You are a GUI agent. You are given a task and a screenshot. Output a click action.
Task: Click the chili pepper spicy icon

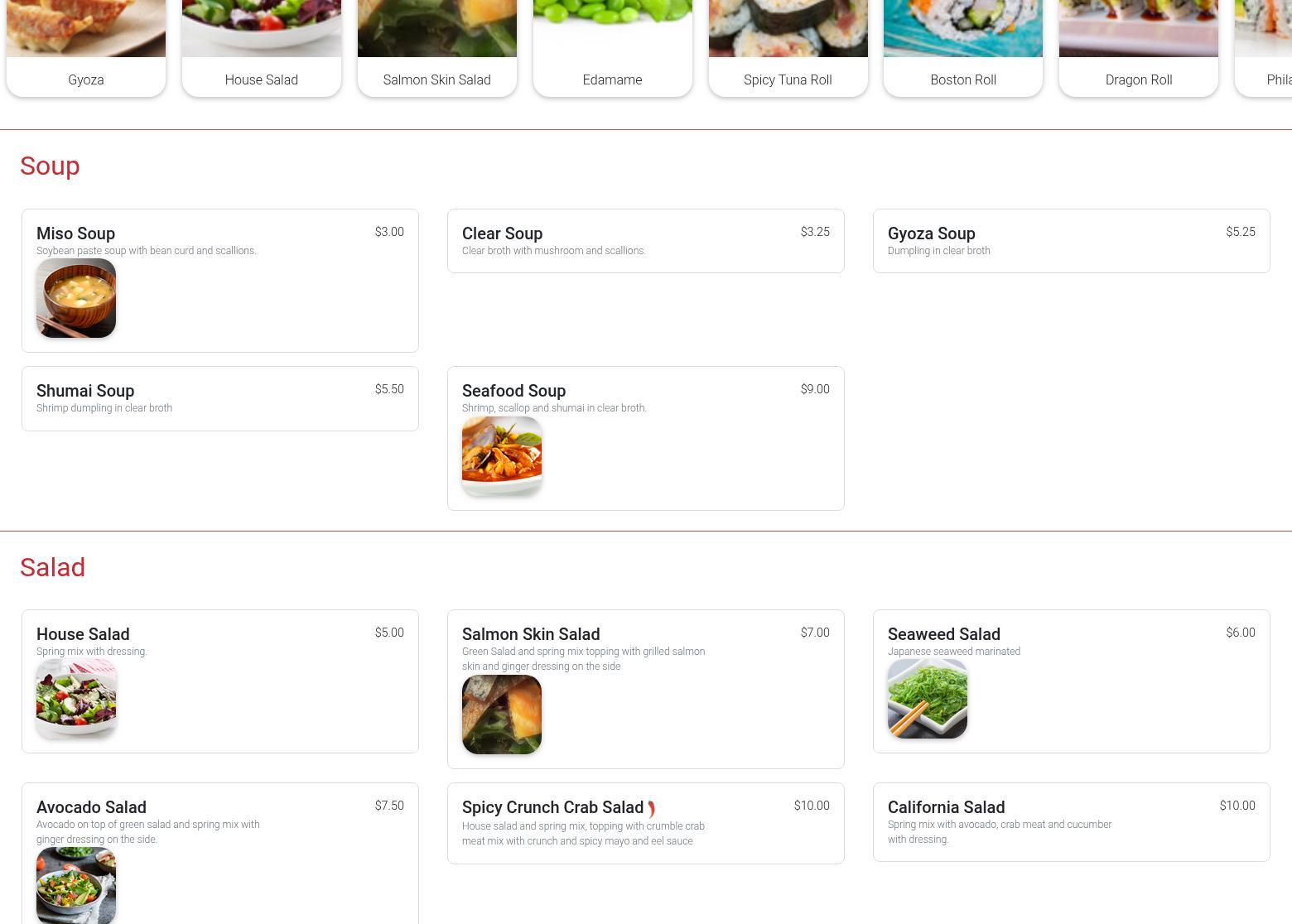(x=652, y=809)
